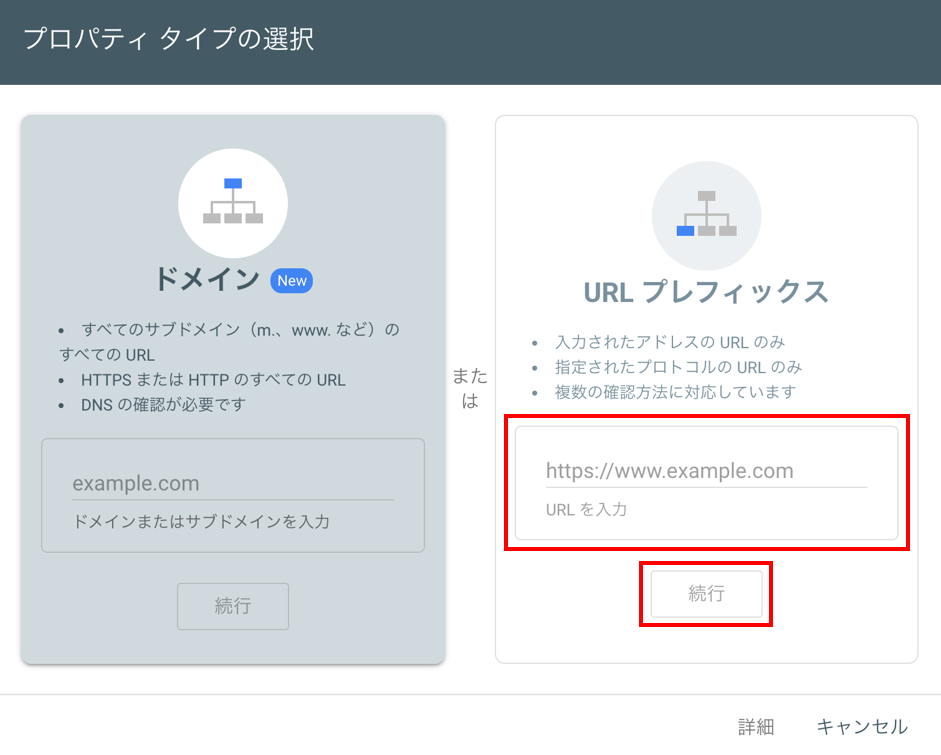
Task: Open the 詳細 link at bottom right
Action: [x=757, y=727]
